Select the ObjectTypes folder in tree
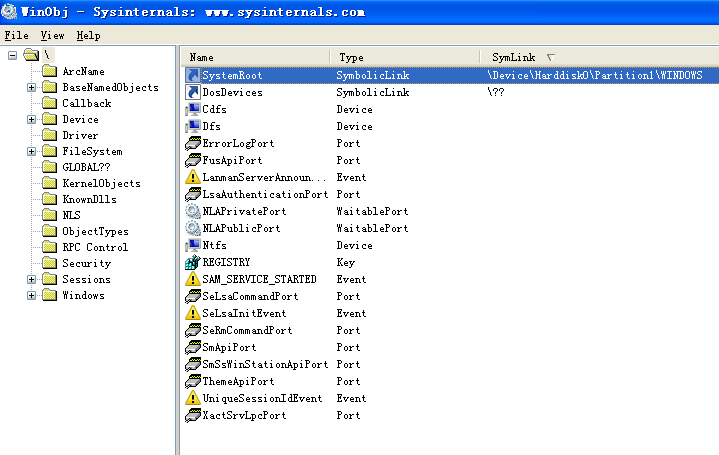Screen dimensions: 719x455 click(95, 231)
